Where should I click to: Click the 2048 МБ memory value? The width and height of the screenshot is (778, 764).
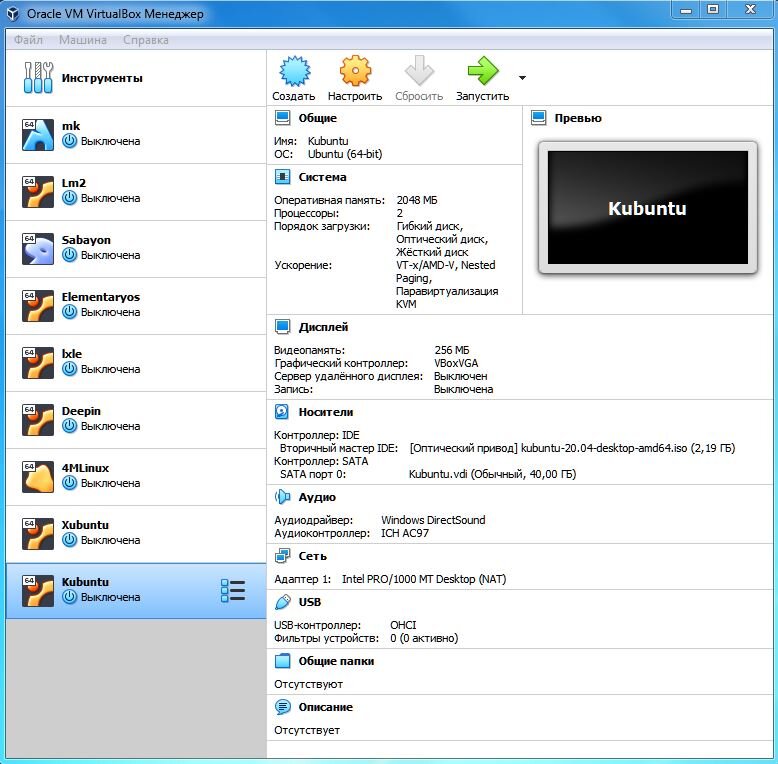click(417, 200)
